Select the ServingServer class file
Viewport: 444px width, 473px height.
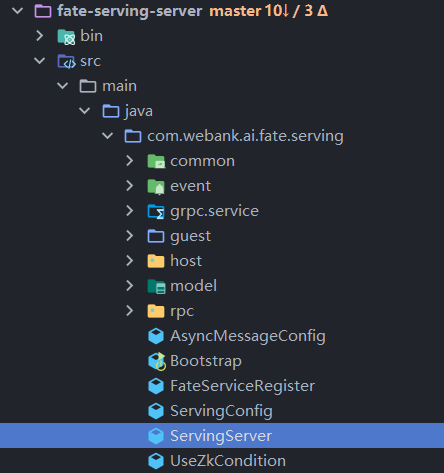(x=222, y=436)
